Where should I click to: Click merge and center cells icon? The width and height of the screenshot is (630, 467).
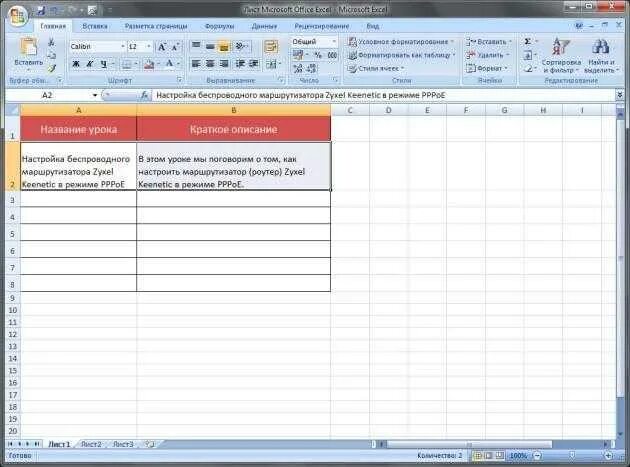tap(271, 64)
